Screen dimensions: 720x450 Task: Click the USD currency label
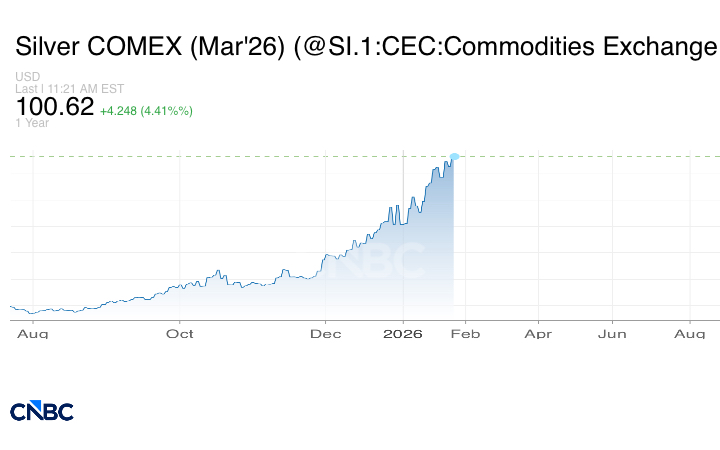[x=28, y=77]
